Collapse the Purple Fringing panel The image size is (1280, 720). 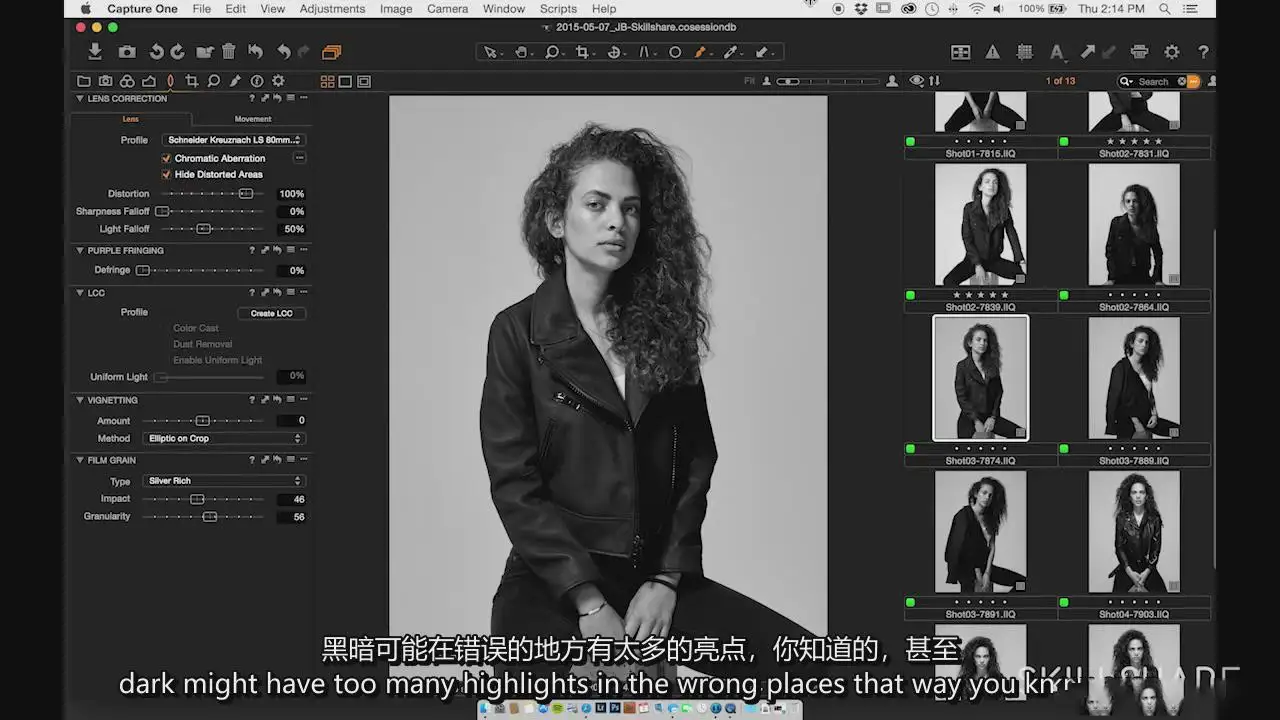coord(80,250)
